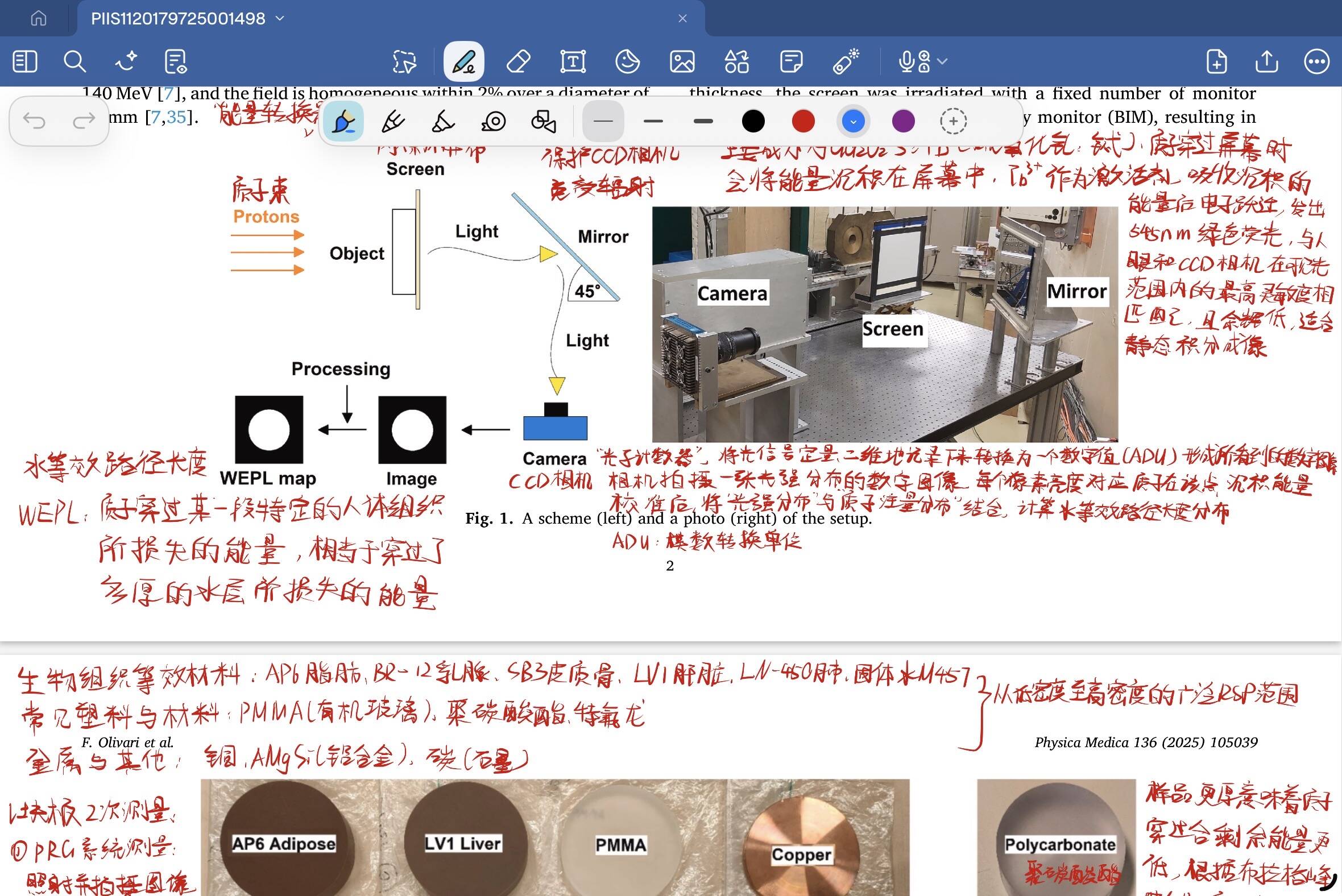
Task: Select the eraser tool
Action: click(x=519, y=62)
